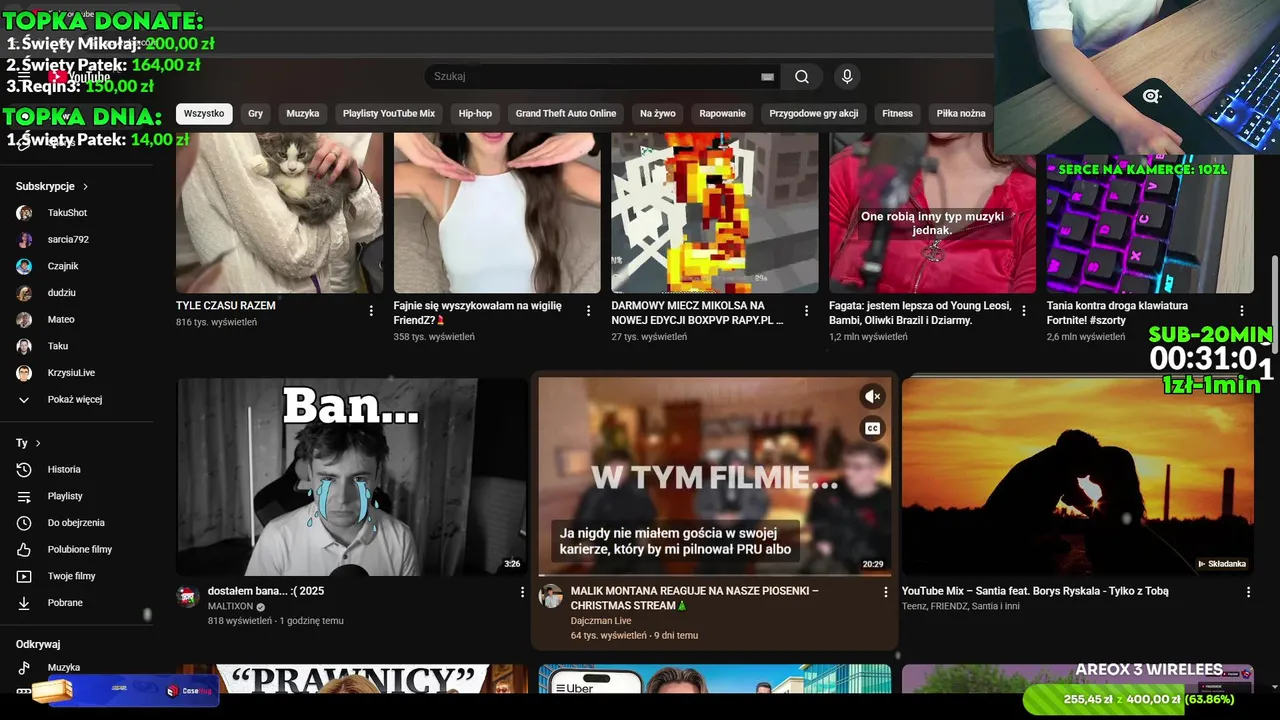Open the cat TYLE CZASU RAZEM short

[279, 213]
